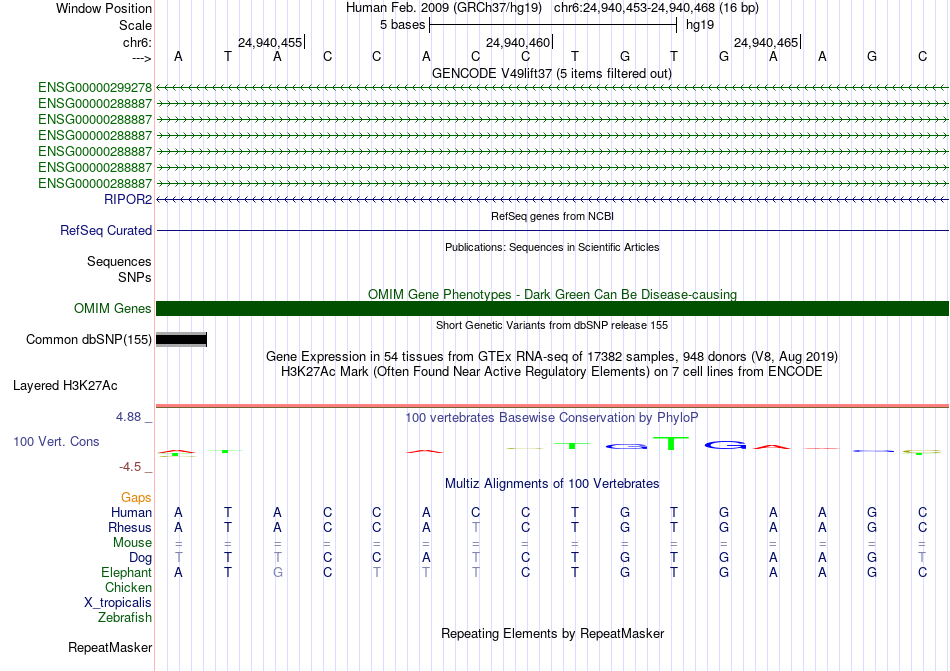
Task: Click the 24,940,465 position marker
Action: click(x=766, y=43)
